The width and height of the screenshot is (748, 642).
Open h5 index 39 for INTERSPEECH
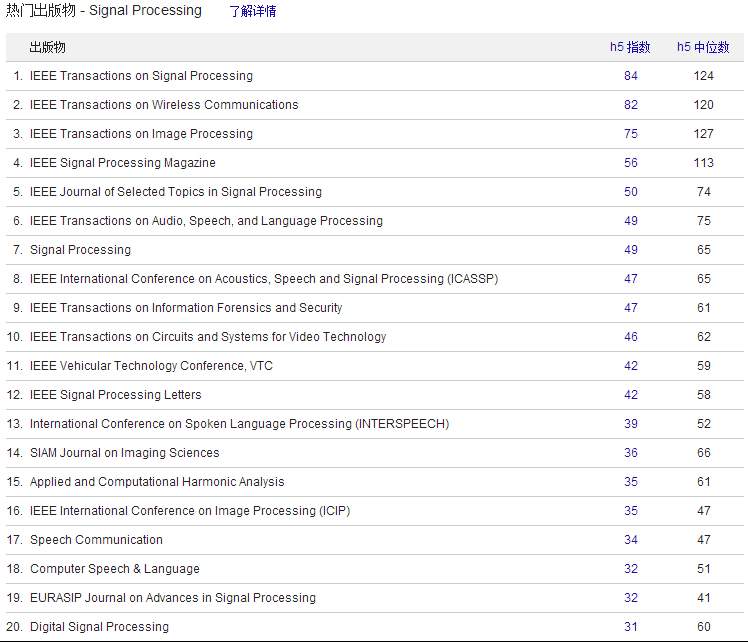coord(631,424)
